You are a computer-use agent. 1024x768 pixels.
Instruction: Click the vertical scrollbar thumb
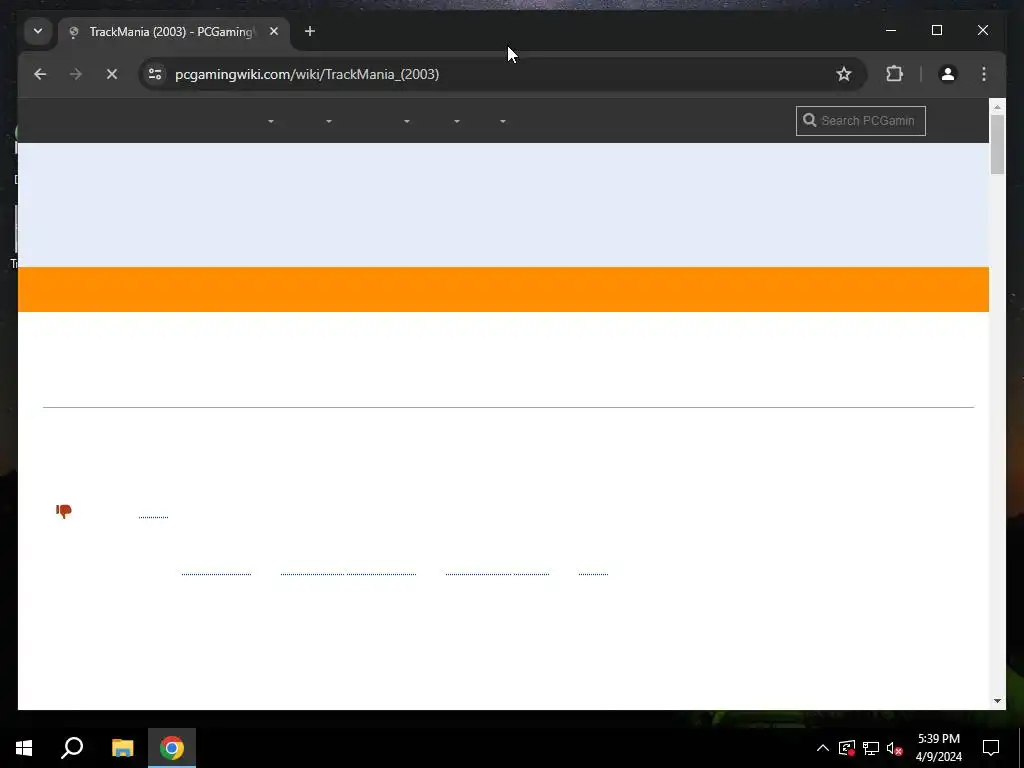[997, 144]
